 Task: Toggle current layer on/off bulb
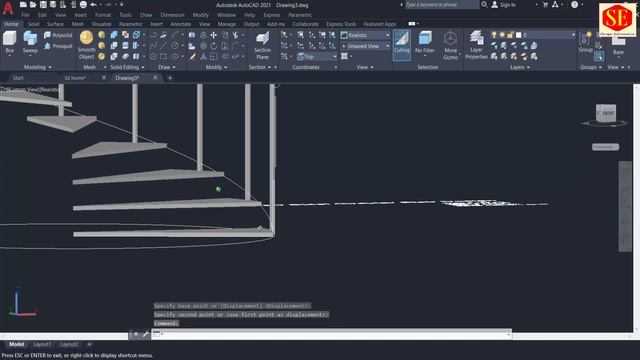[494, 36]
